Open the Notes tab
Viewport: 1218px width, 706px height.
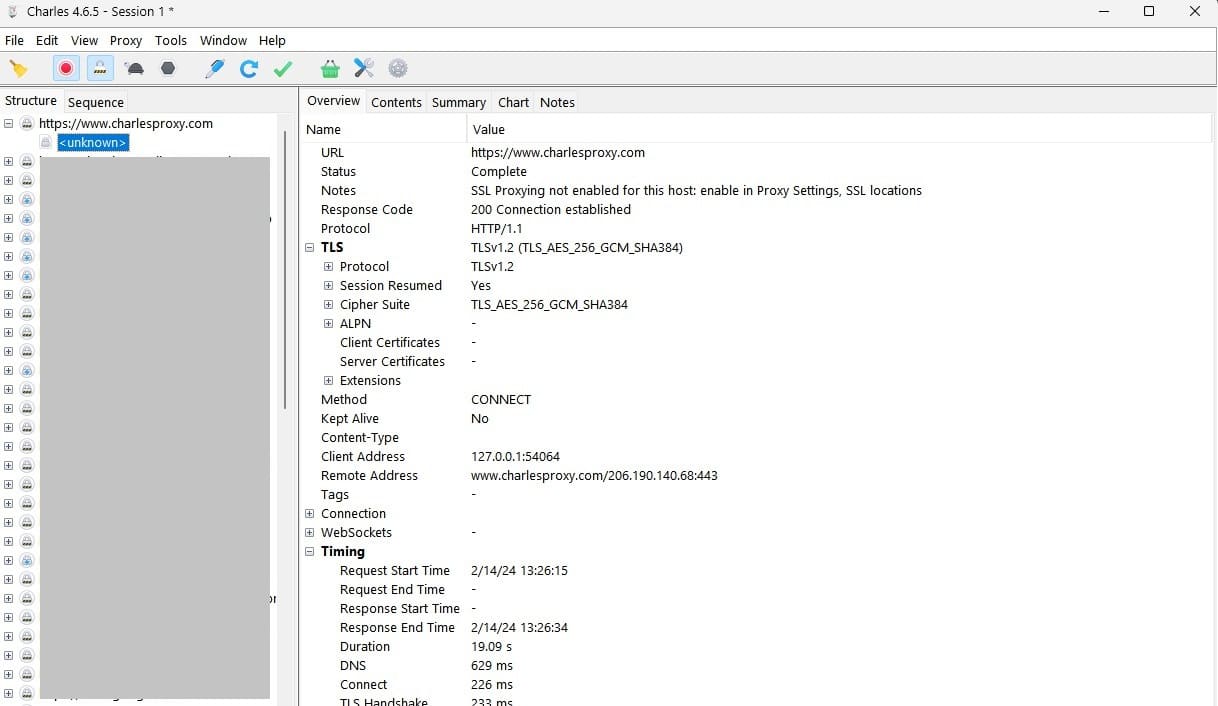(557, 102)
